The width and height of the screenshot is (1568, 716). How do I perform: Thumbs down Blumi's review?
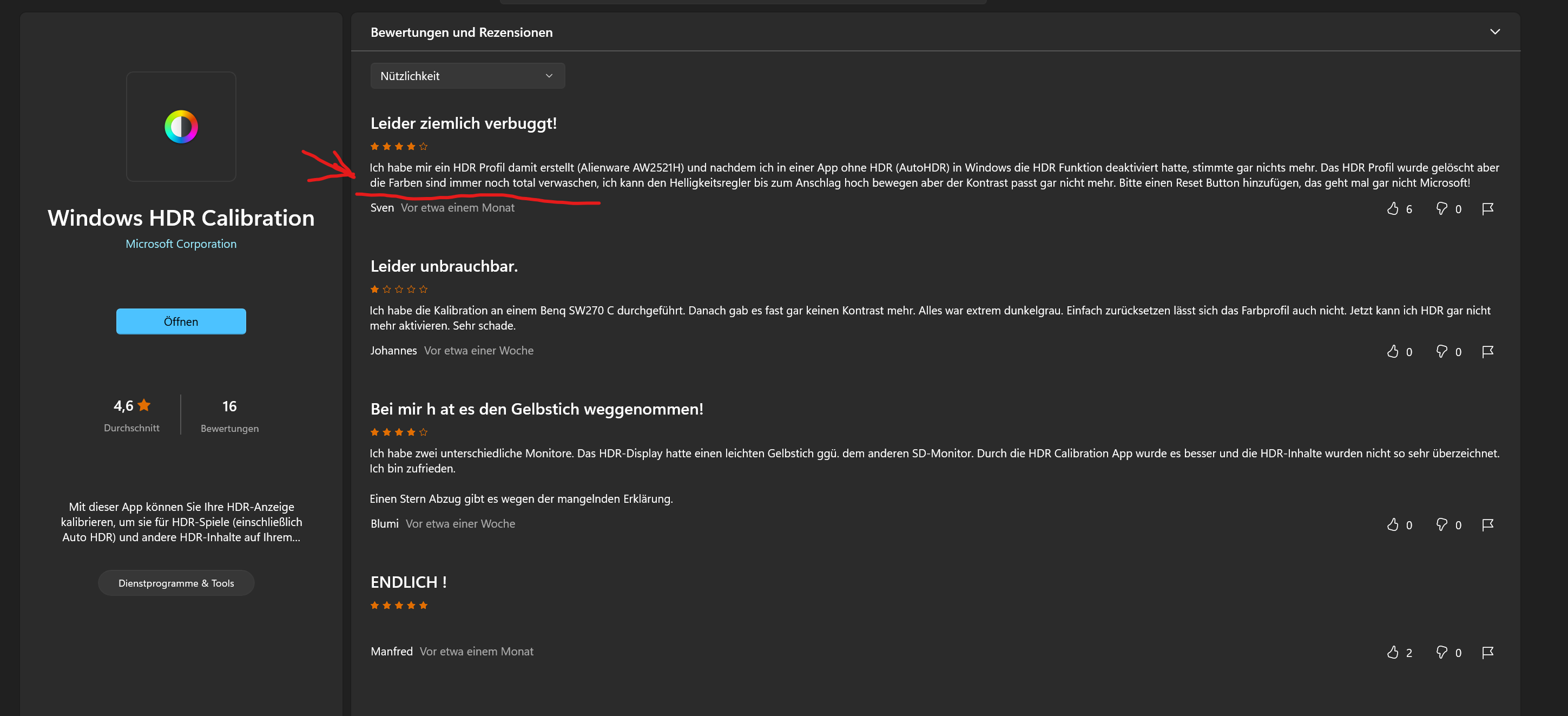(1441, 524)
